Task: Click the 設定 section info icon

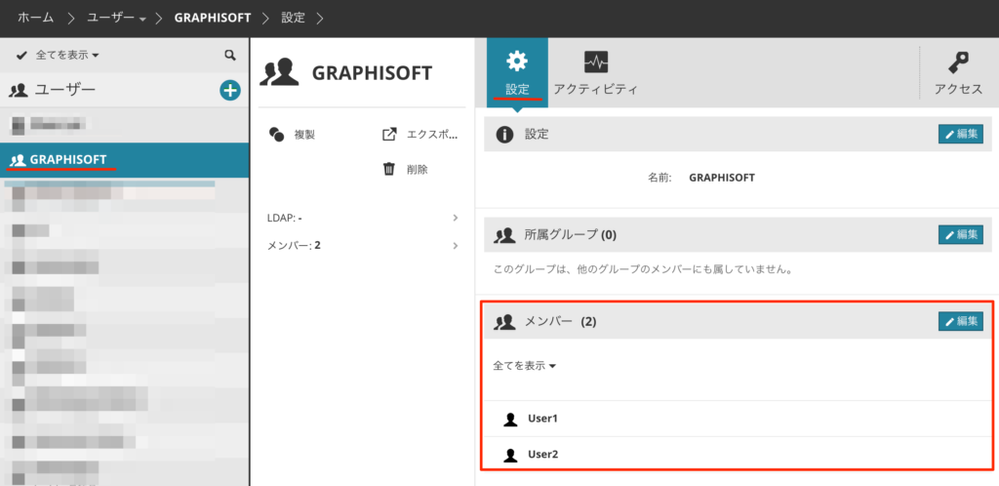Action: point(505,134)
